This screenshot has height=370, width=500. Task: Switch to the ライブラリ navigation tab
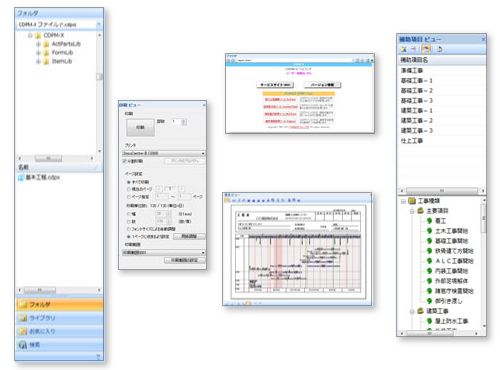[59, 318]
